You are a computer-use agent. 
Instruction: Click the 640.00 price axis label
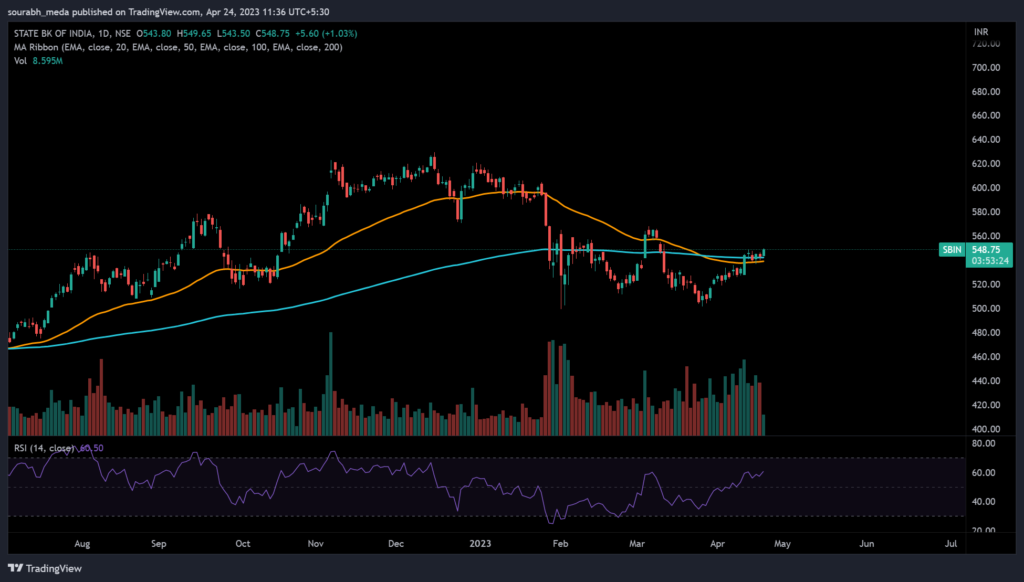click(986, 139)
